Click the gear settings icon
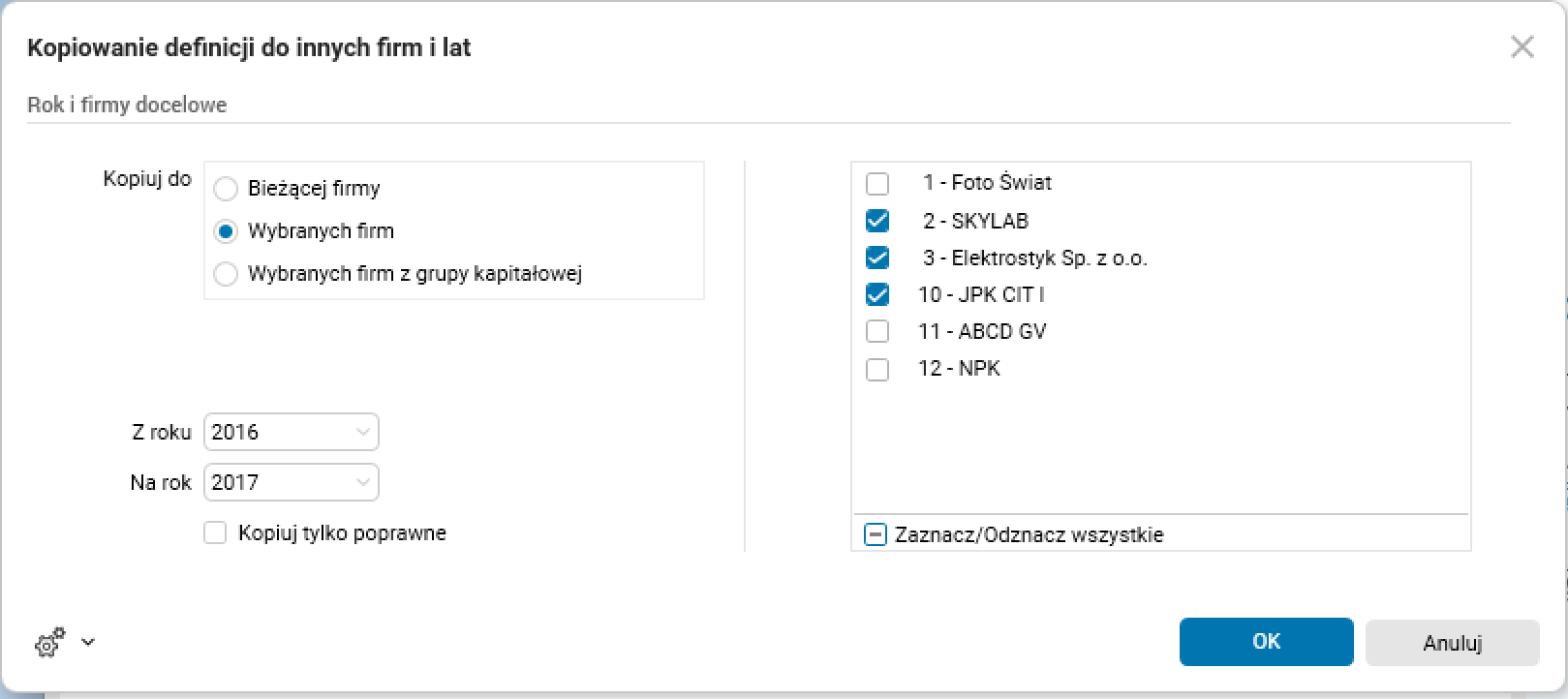Viewport: 1568px width, 699px height. tap(48, 642)
